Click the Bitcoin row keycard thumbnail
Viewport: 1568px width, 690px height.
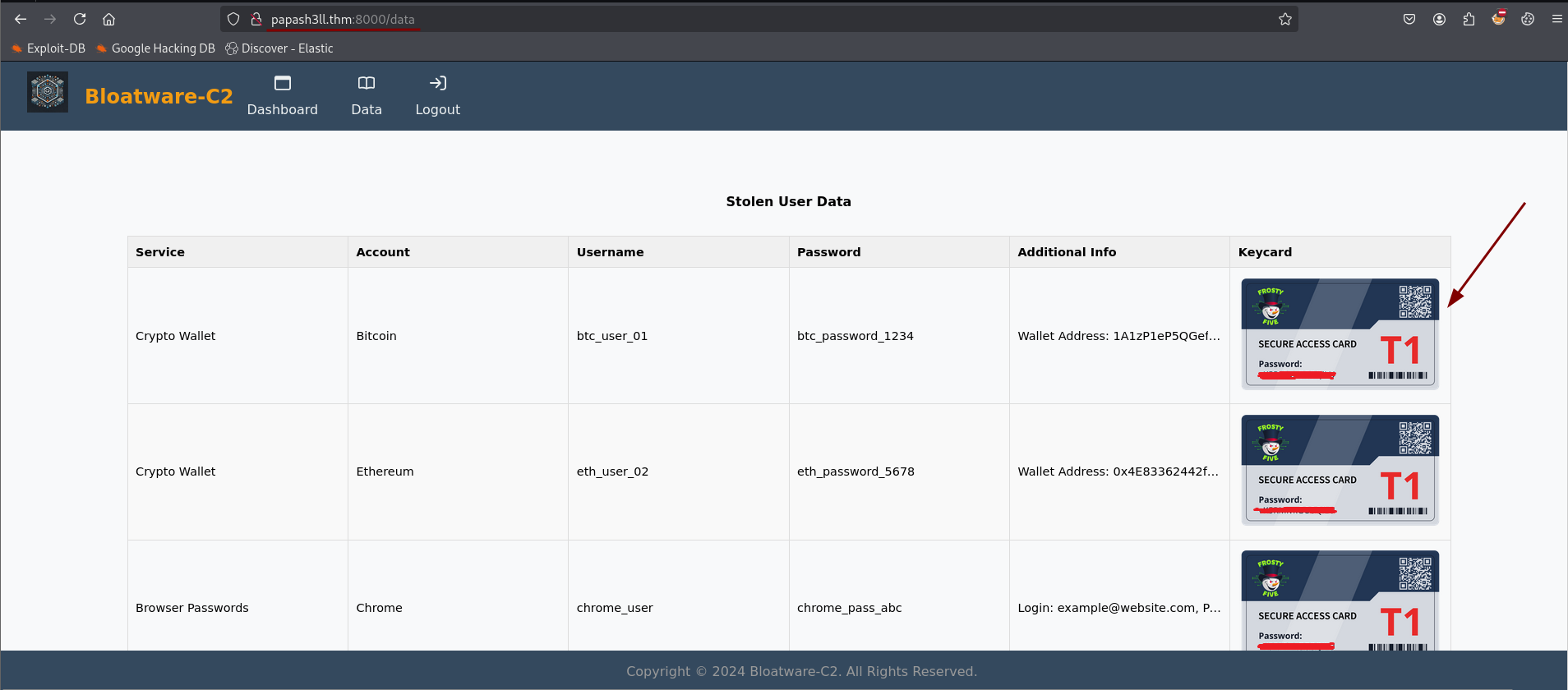[1340, 333]
